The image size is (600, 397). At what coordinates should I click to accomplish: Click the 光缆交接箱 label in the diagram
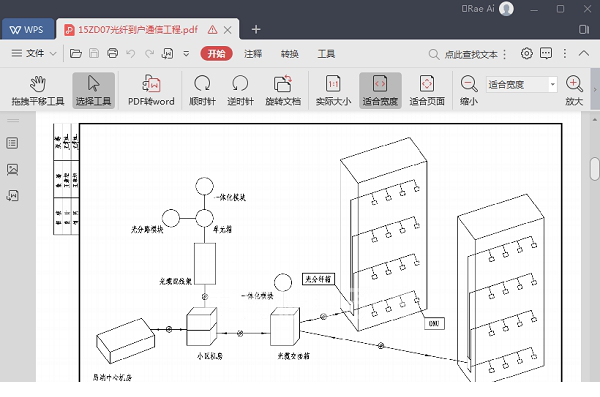tap(293, 356)
